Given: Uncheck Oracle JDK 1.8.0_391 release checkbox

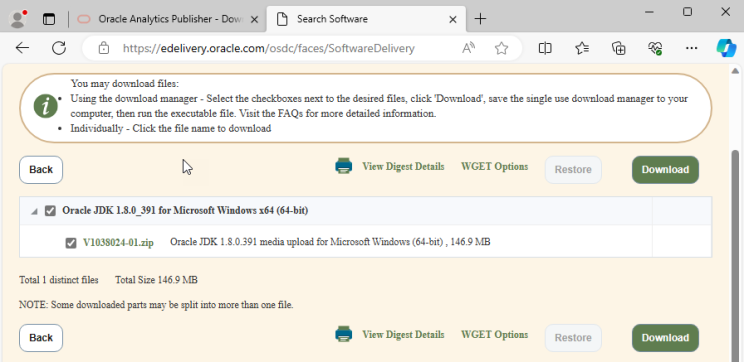Looking at the screenshot, I should (x=50, y=211).
